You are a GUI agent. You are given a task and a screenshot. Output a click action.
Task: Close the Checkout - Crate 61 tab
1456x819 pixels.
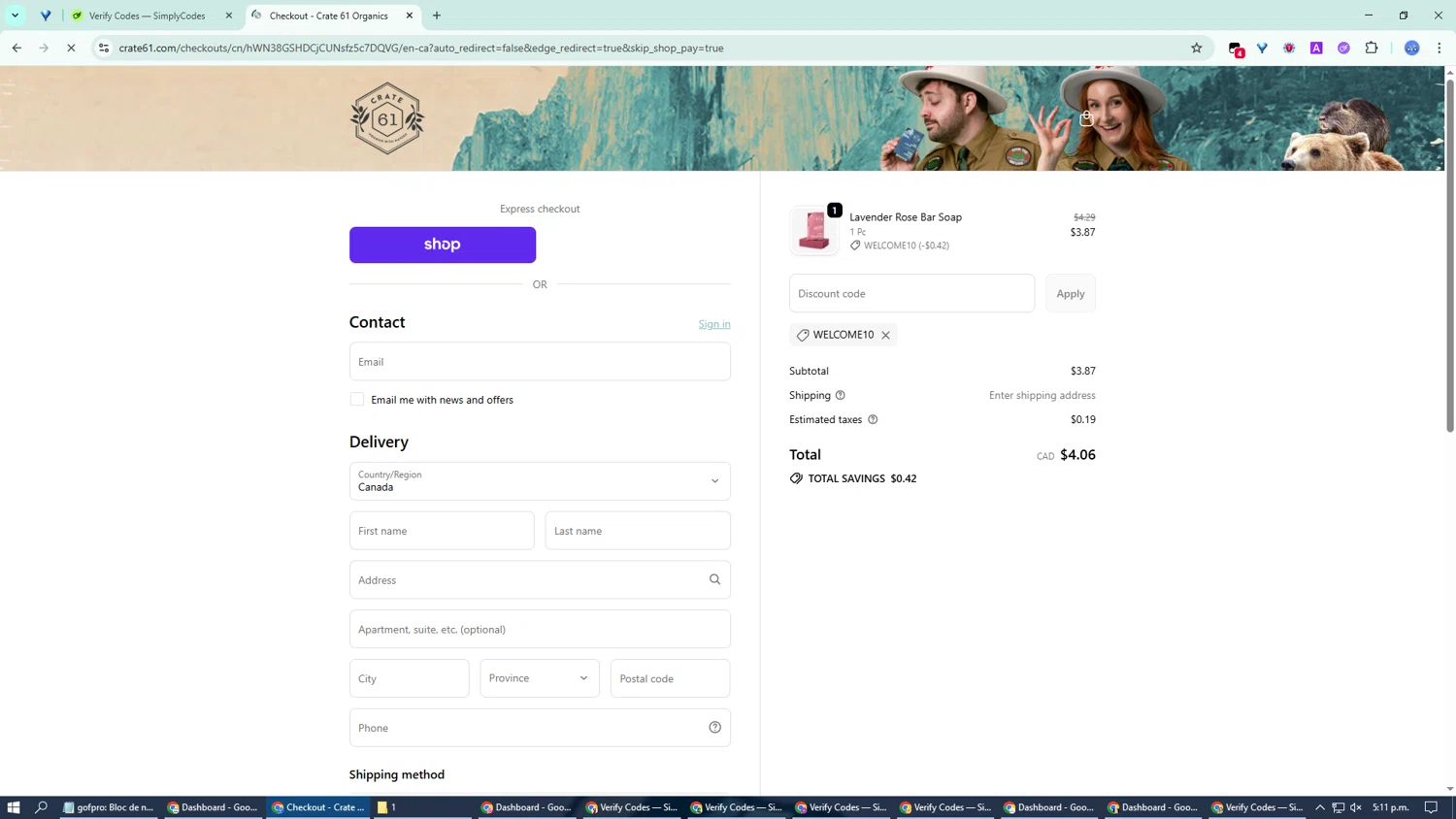[410, 16]
